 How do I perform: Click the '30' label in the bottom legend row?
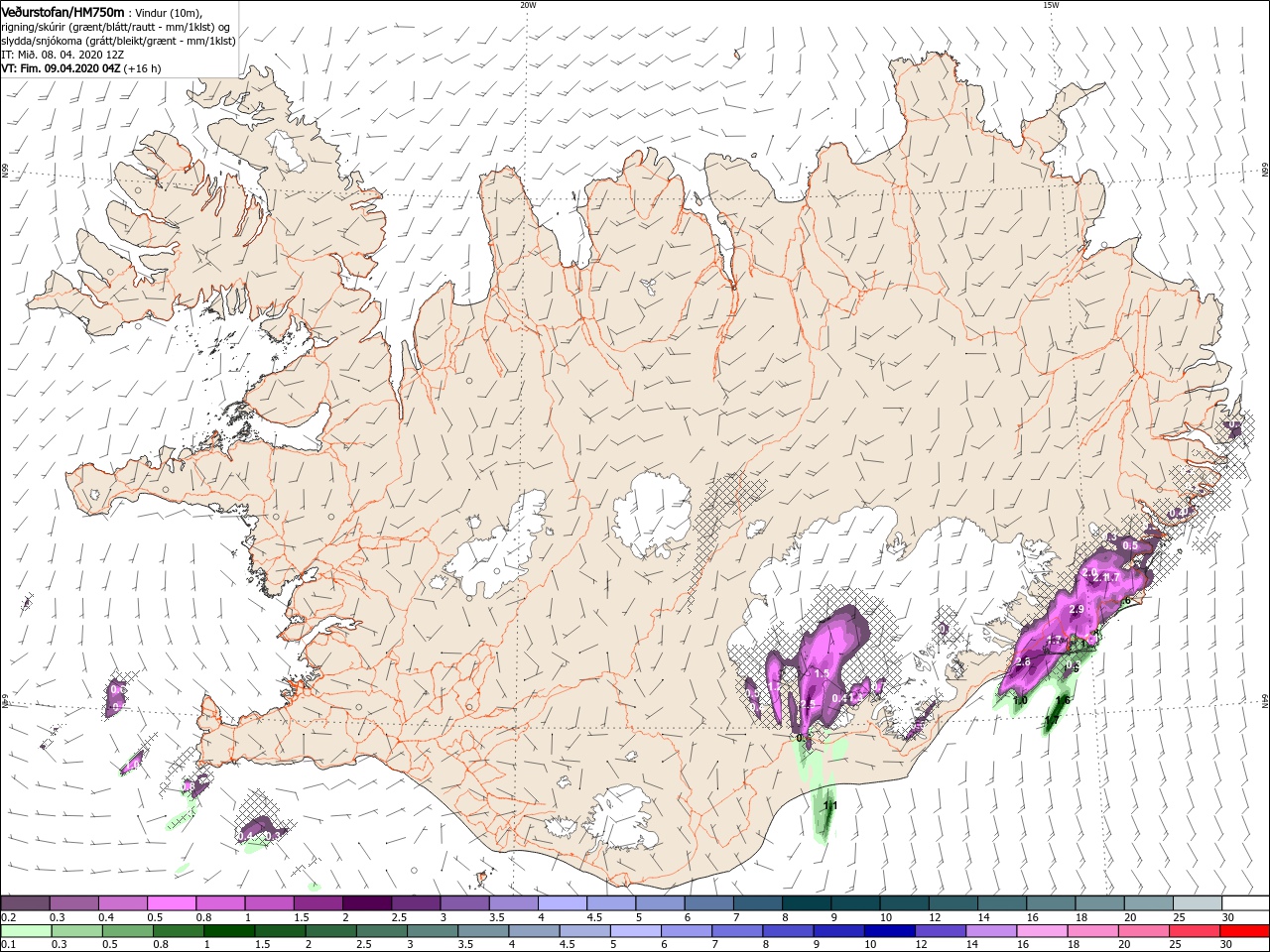[x=1227, y=945]
